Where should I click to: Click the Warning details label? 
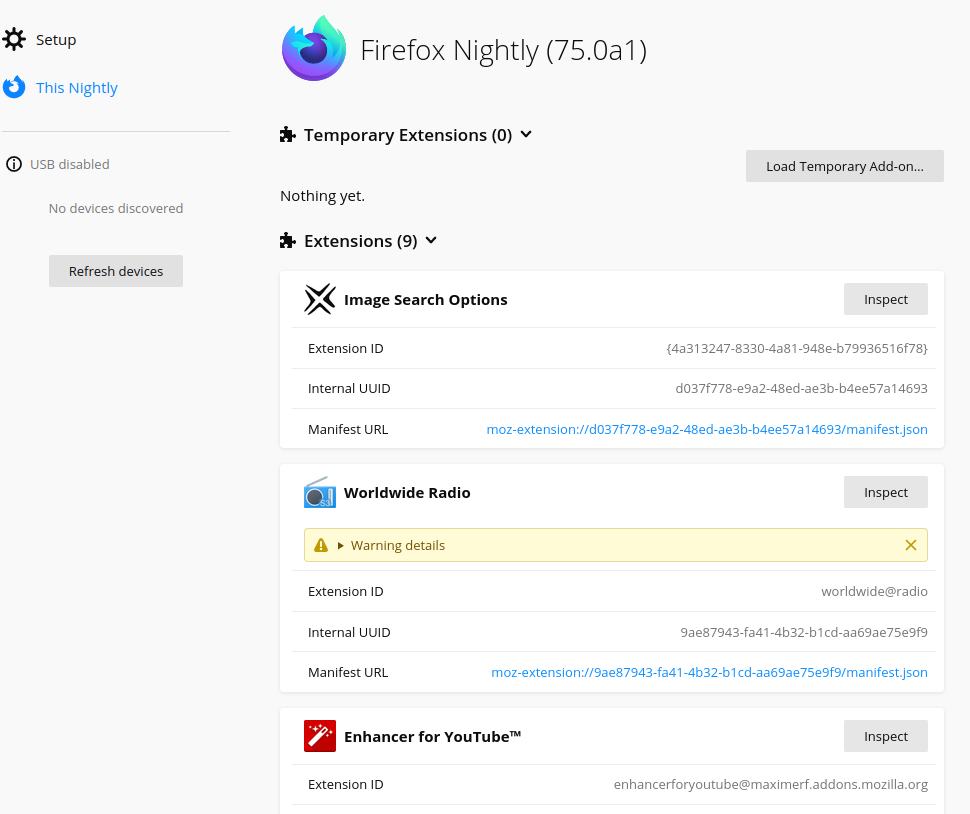click(x=398, y=546)
